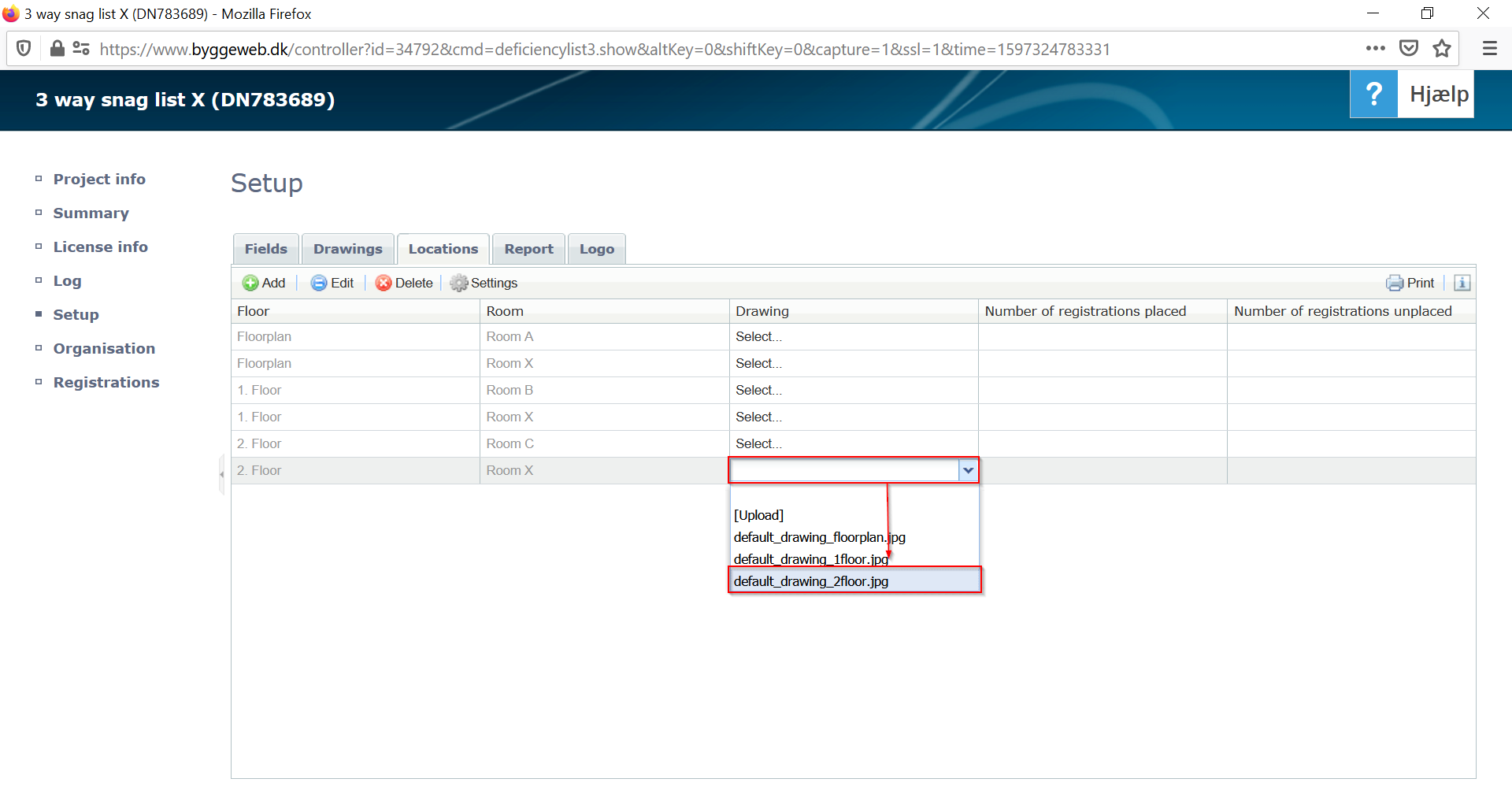Select the Room C cell
This screenshot has height=801, width=1512.
(x=604, y=444)
